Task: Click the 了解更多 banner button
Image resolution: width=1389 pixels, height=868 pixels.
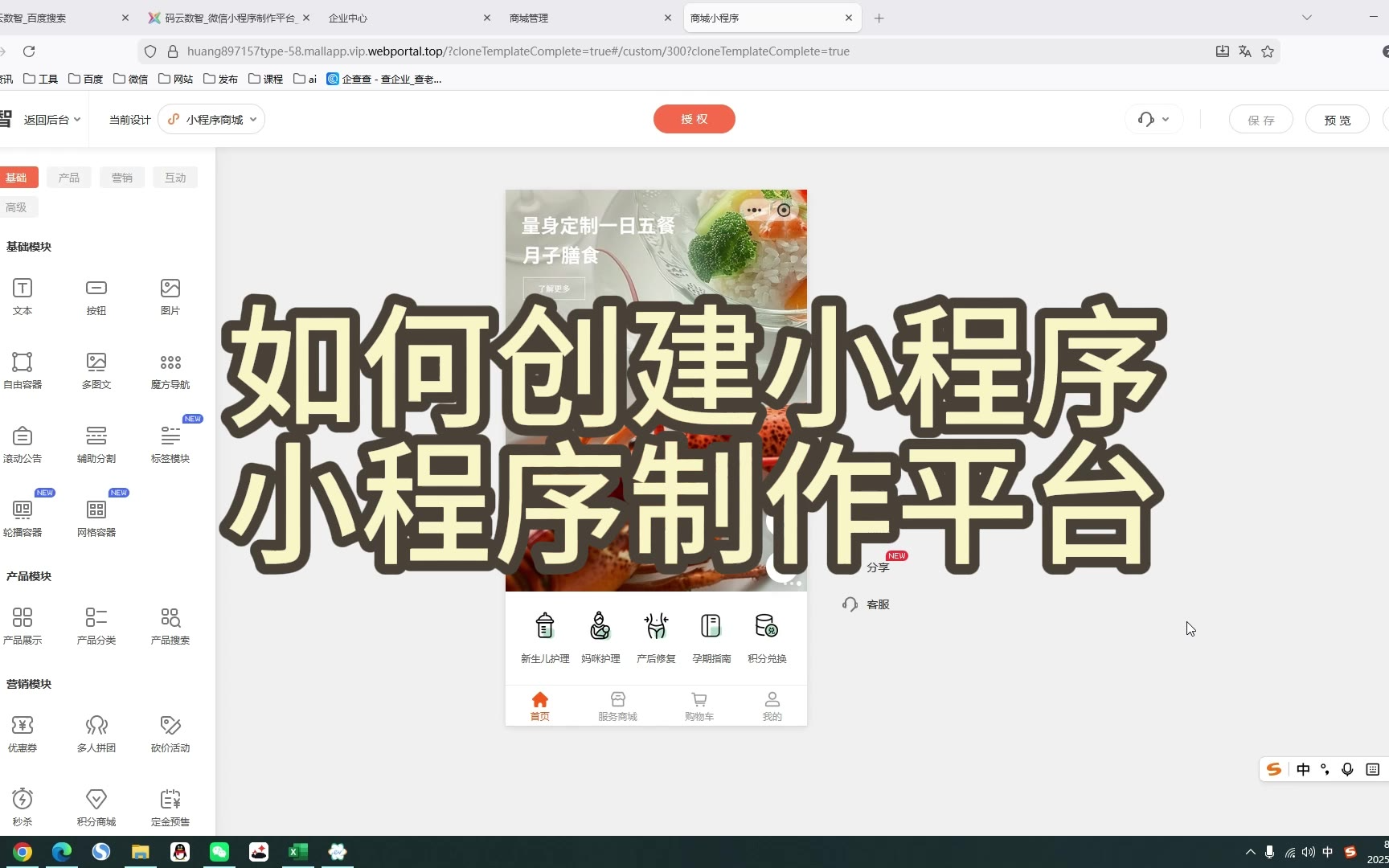Action: coord(555,289)
